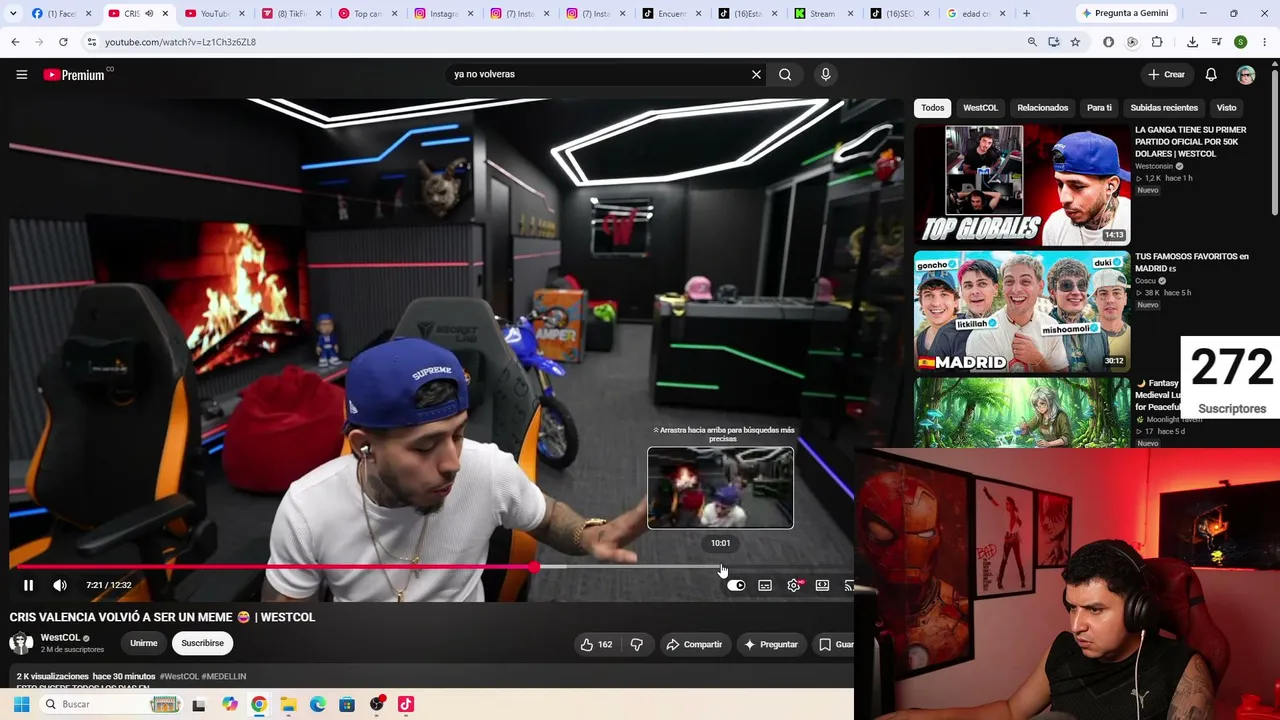The height and width of the screenshot is (720, 1280).
Task: Open the browser zoom magnifier icon
Action: tap(1032, 42)
